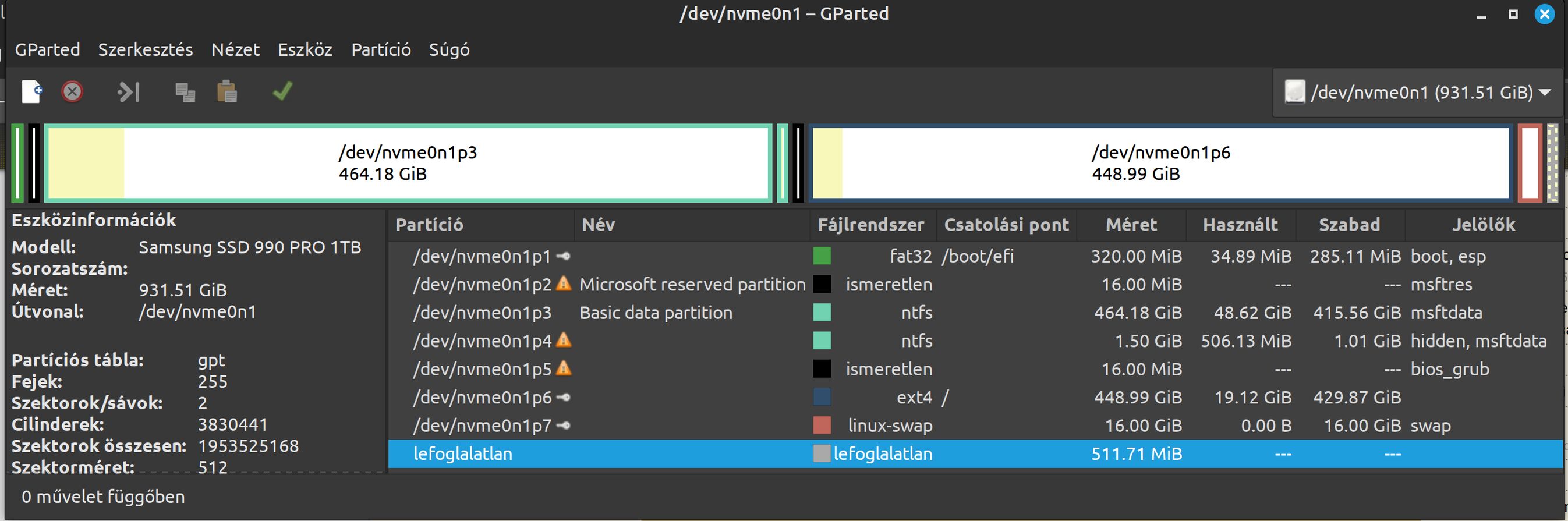This screenshot has height=521, width=1568.
Task: Click the warning icon beside nvme0n1p4
Action: pyautogui.click(x=564, y=340)
